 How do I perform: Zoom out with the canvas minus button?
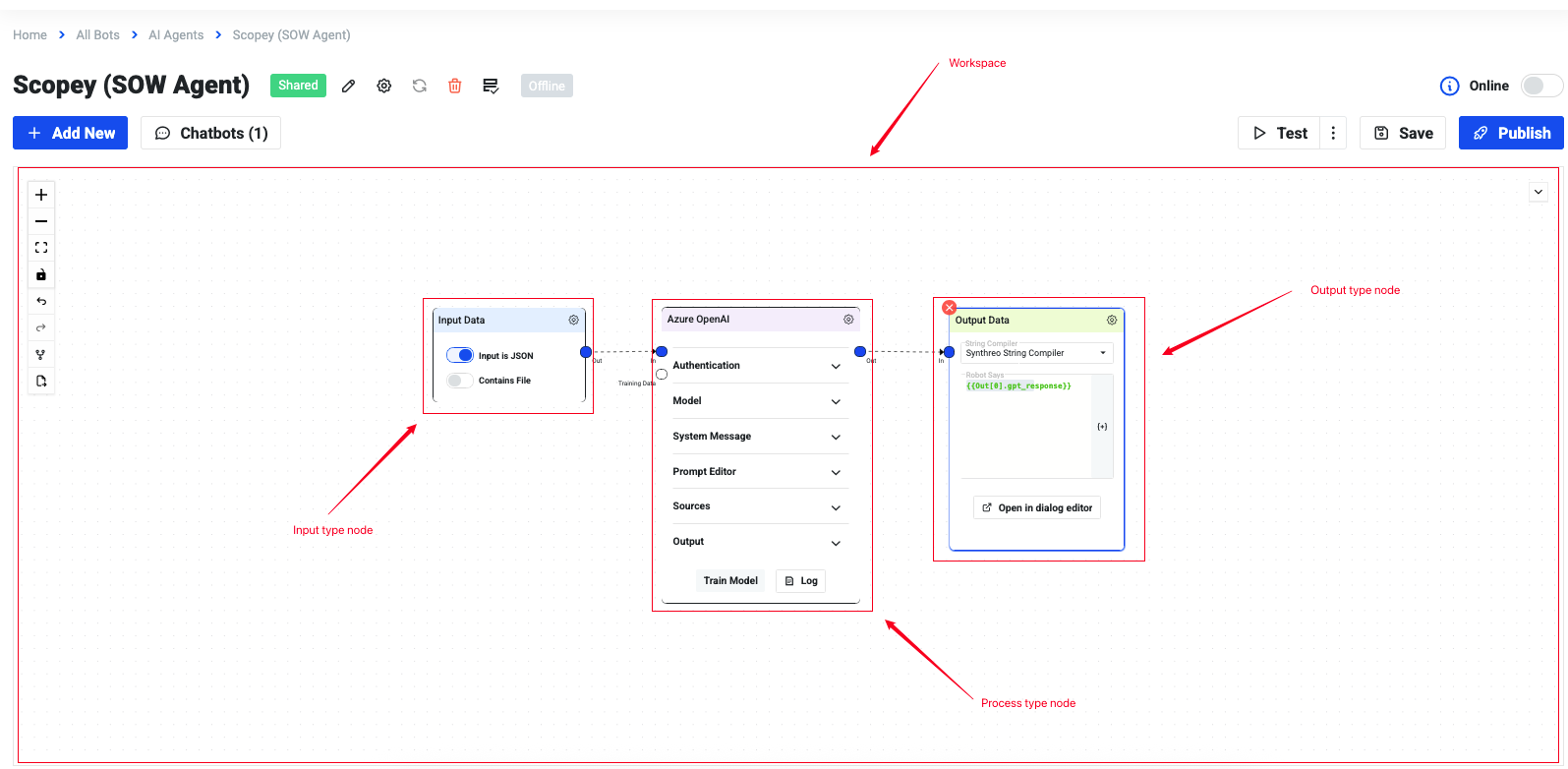pyautogui.click(x=41, y=221)
